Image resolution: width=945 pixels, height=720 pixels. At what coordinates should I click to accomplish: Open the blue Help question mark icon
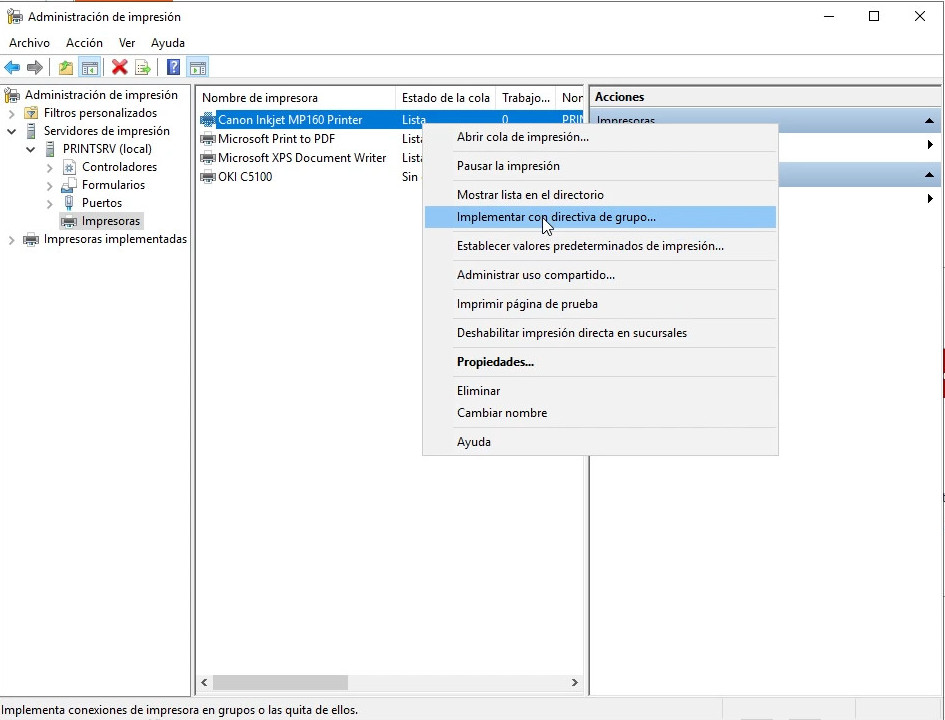(x=174, y=68)
